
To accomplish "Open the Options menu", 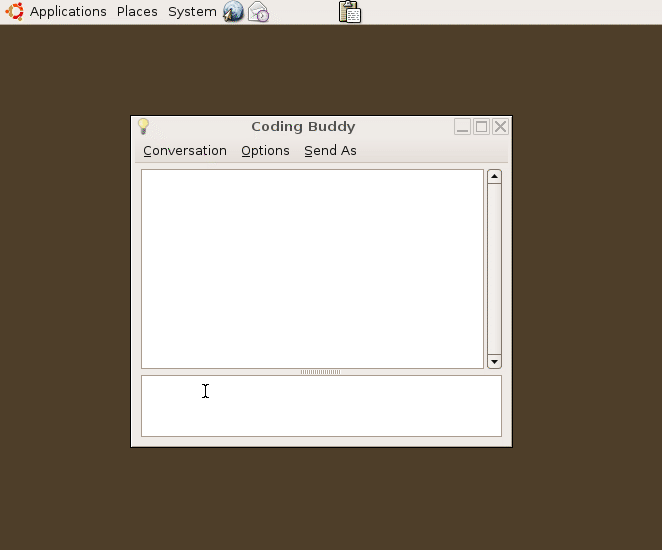I will click(265, 151).
